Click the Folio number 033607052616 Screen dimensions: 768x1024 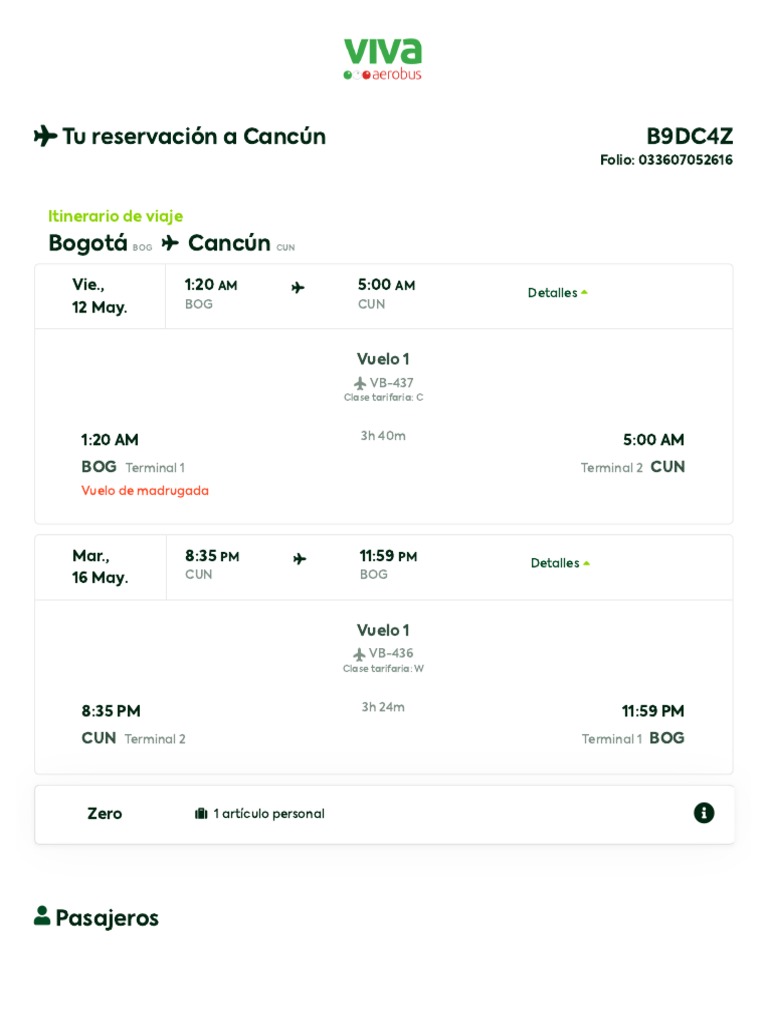[685, 160]
